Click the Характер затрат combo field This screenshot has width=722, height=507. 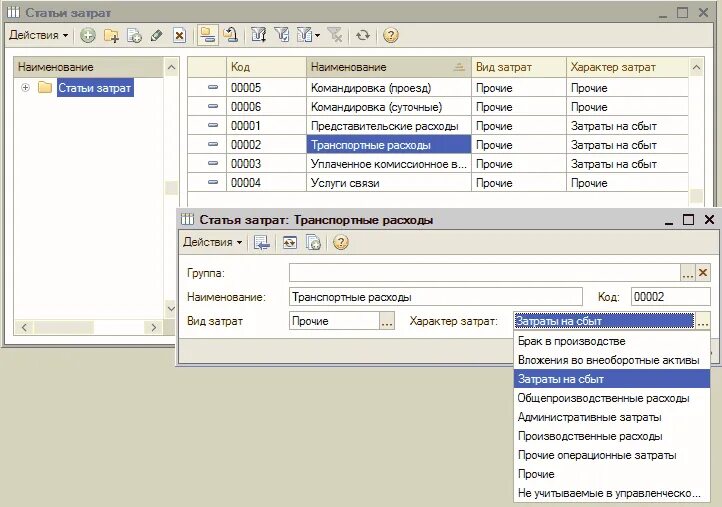604,321
